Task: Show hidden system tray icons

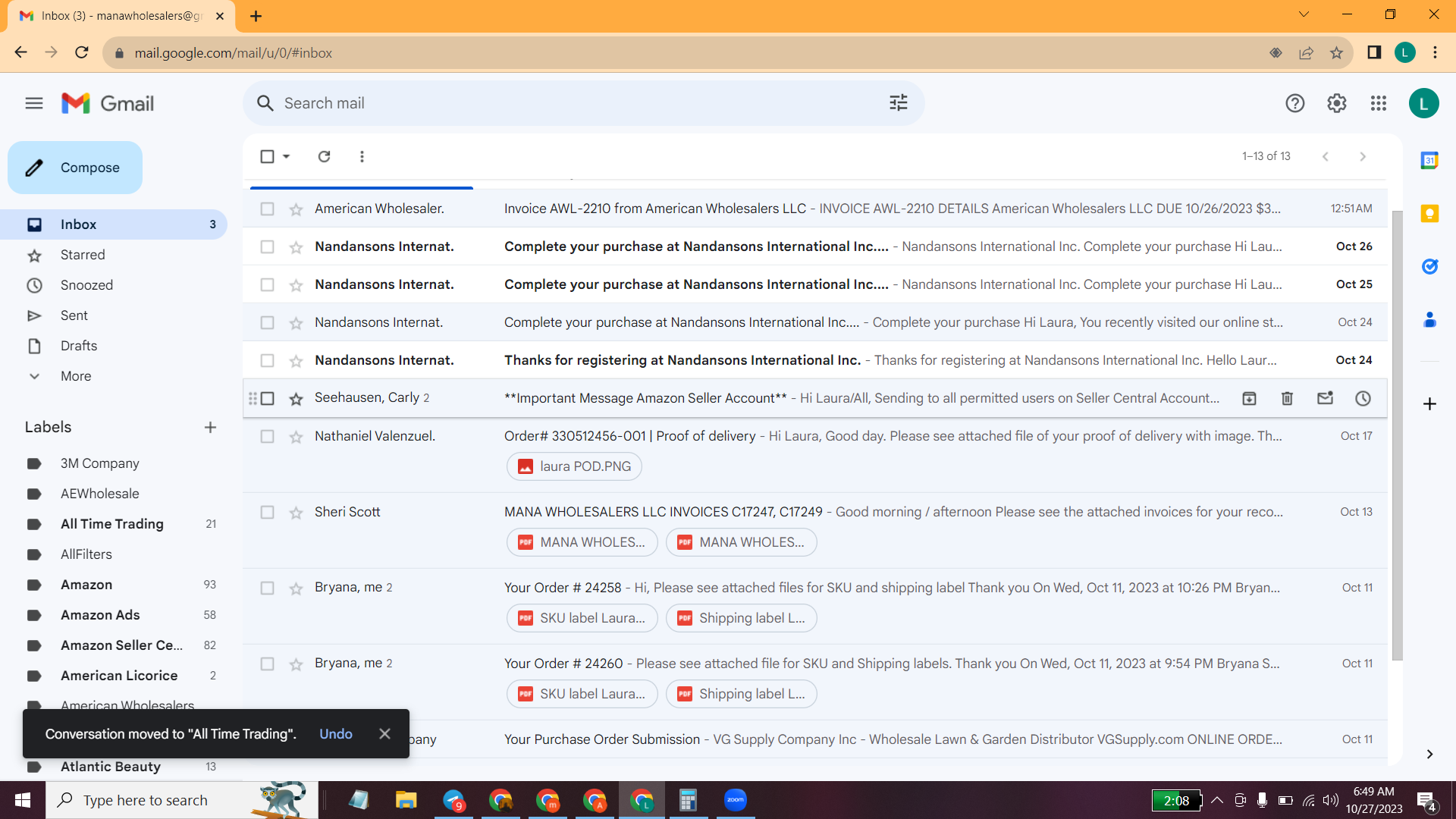Action: [1217, 800]
